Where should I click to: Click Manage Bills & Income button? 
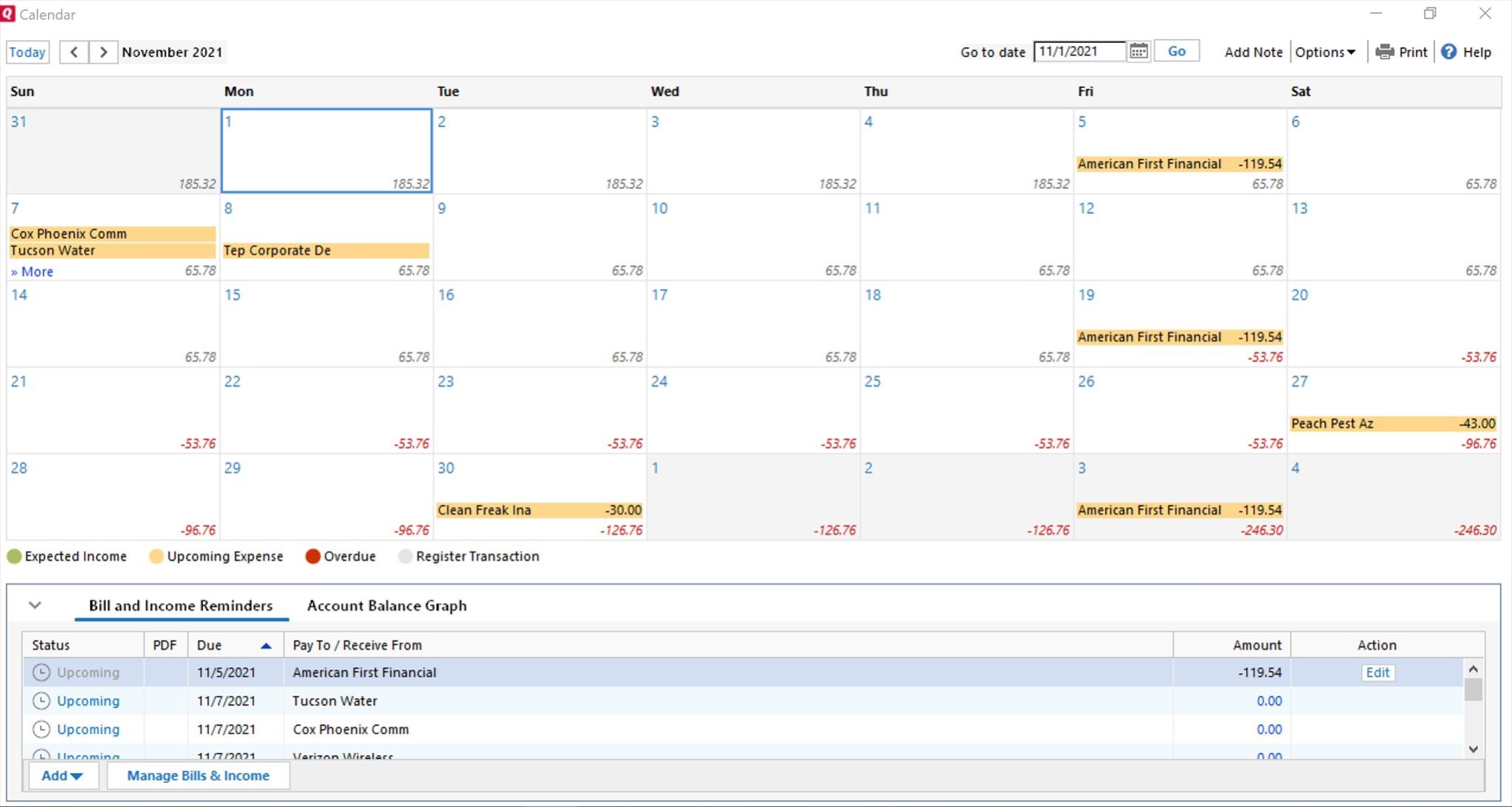click(198, 775)
